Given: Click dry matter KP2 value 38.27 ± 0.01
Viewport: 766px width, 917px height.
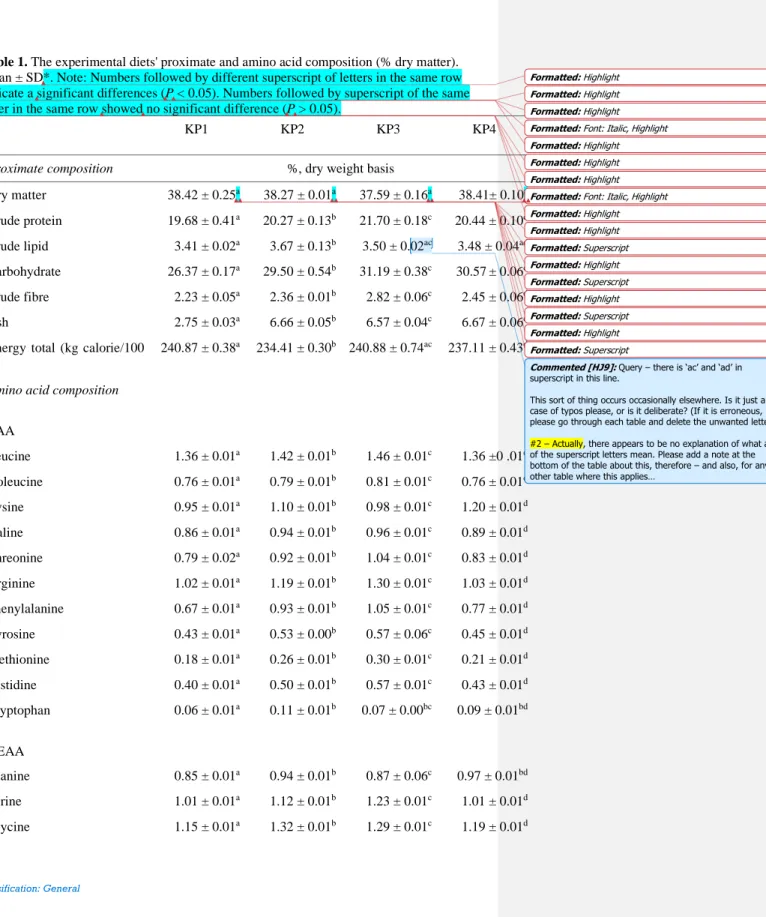Looking at the screenshot, I should [299, 195].
